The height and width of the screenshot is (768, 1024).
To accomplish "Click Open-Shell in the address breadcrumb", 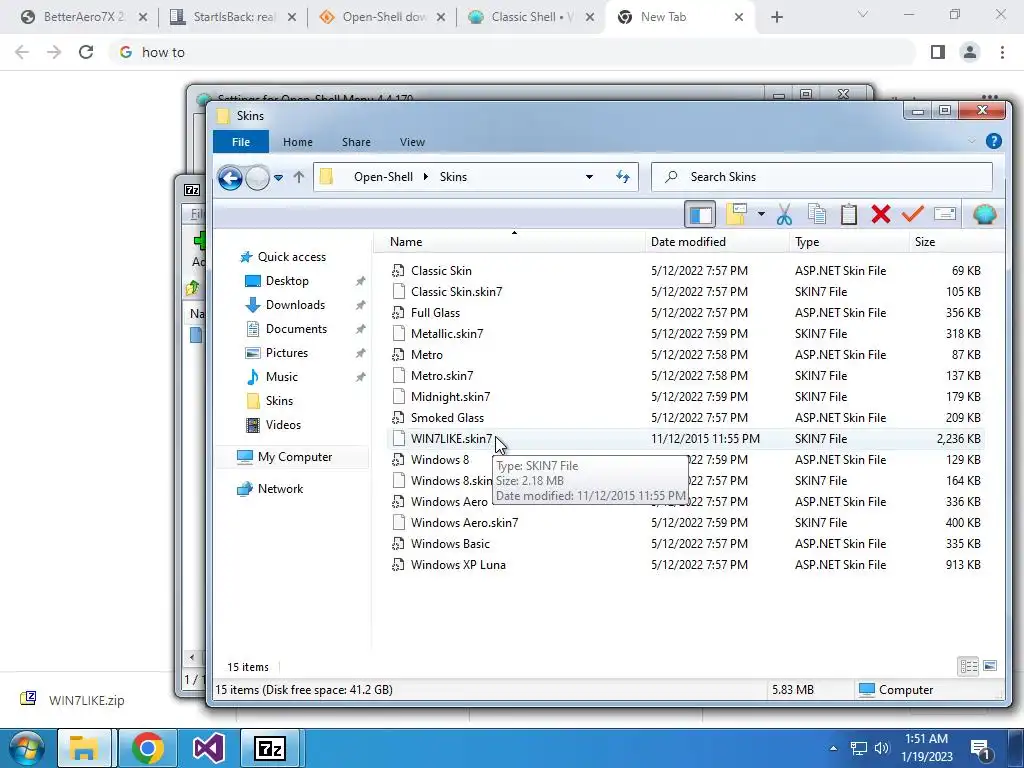I will [x=383, y=177].
